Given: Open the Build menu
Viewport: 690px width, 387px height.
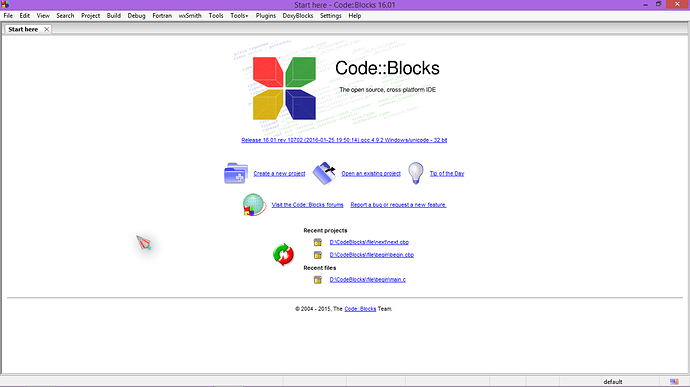Looking at the screenshot, I should 114,15.
